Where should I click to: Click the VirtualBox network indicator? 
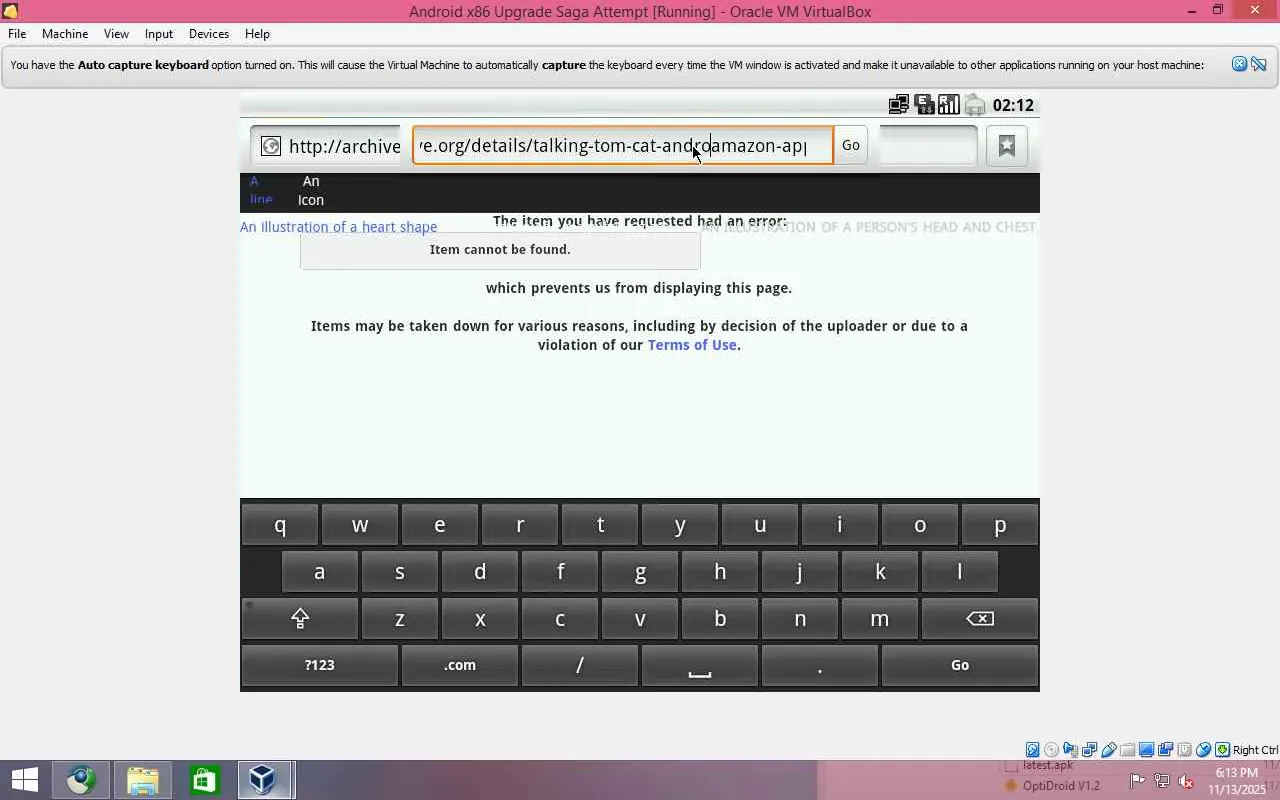[x=1089, y=750]
